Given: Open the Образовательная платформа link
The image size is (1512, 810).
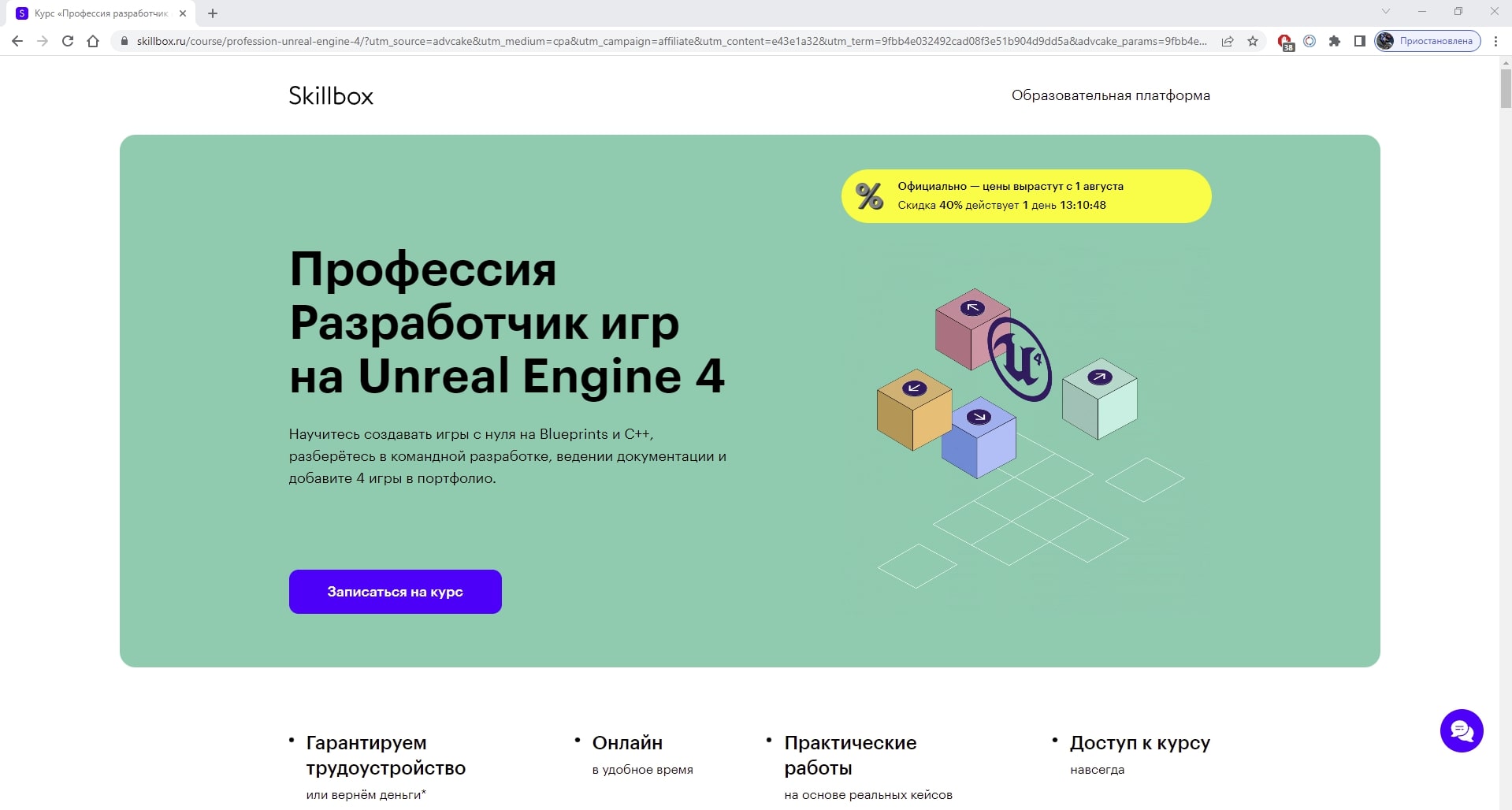Looking at the screenshot, I should 1111,95.
